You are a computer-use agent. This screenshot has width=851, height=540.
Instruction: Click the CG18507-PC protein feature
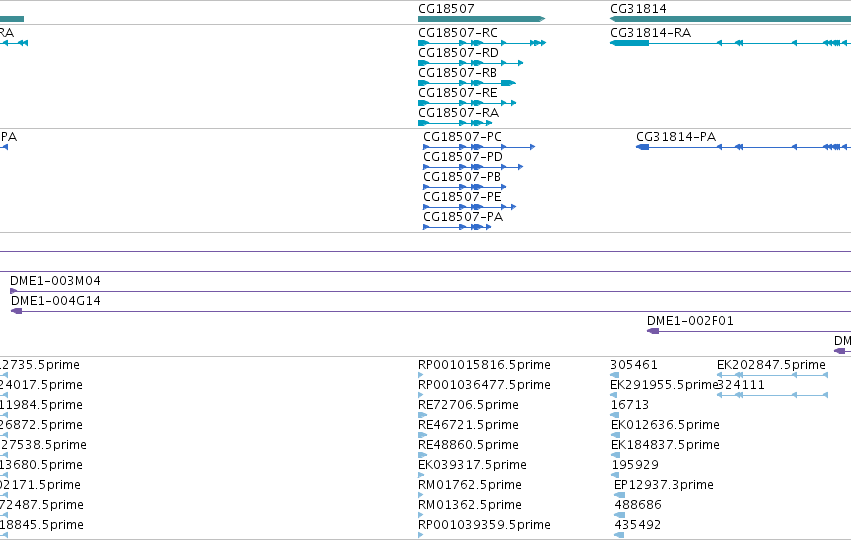(479, 147)
